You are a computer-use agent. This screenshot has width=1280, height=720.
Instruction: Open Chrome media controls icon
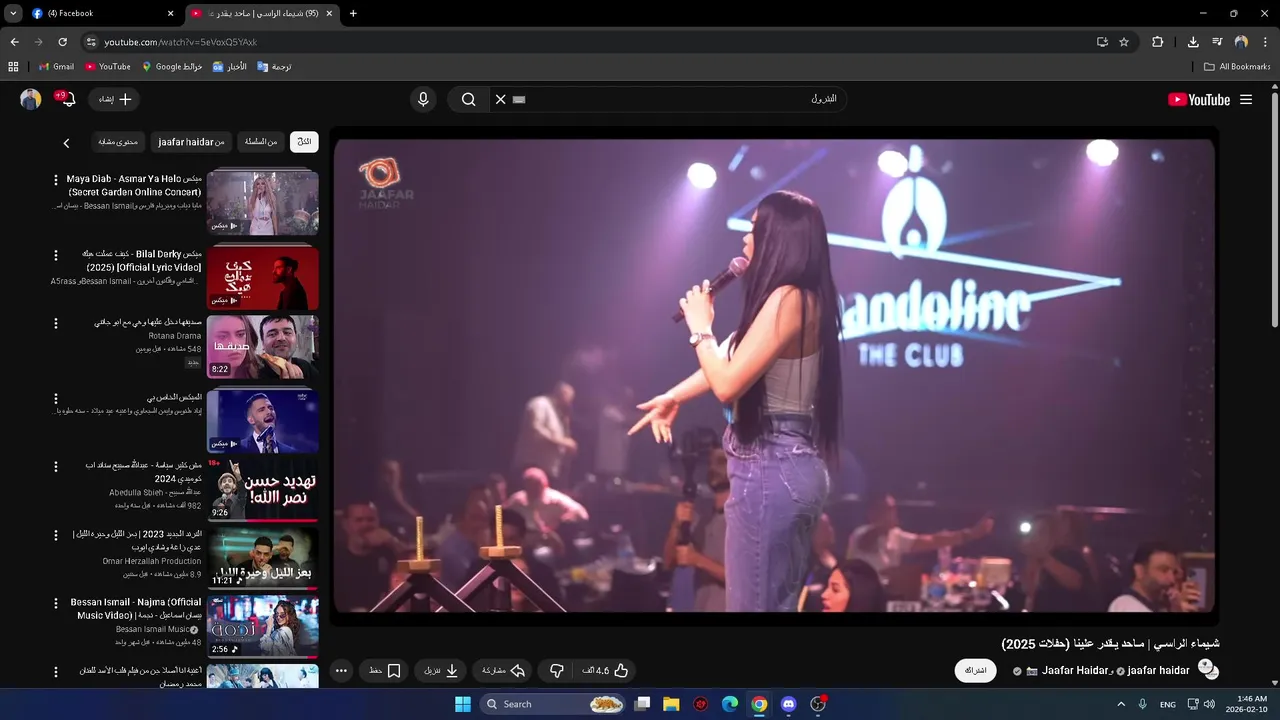[1217, 42]
